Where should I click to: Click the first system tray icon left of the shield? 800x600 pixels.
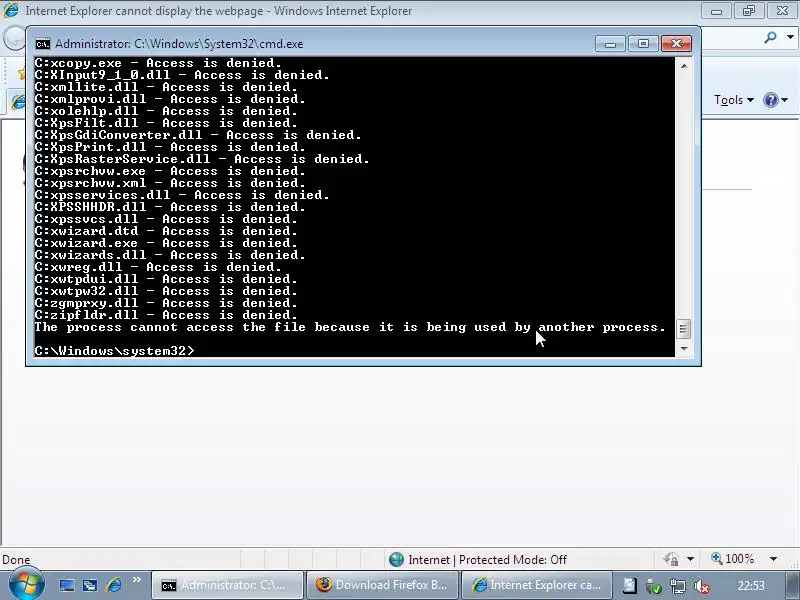[x=630, y=585]
